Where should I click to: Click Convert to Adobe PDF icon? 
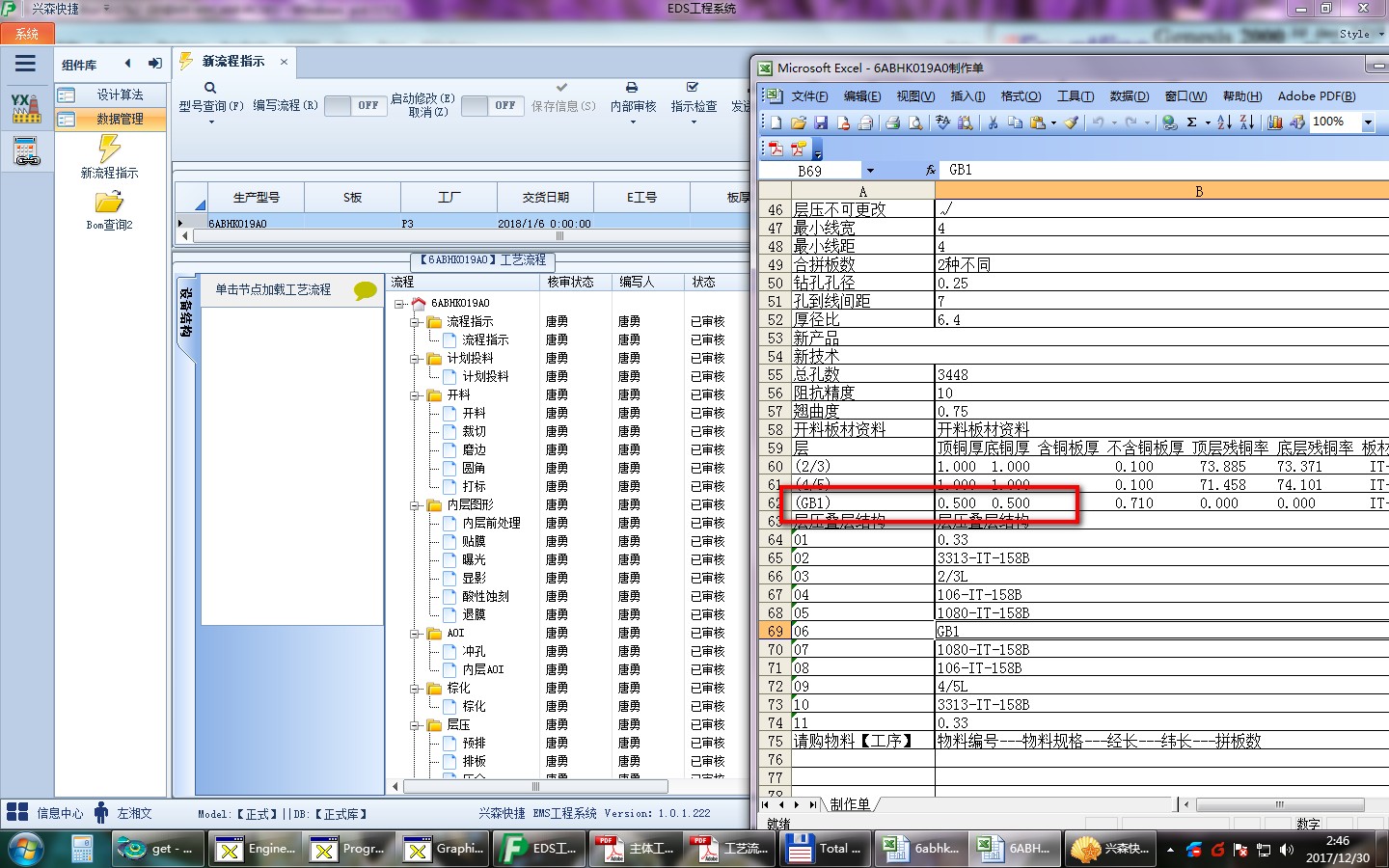tap(775, 149)
